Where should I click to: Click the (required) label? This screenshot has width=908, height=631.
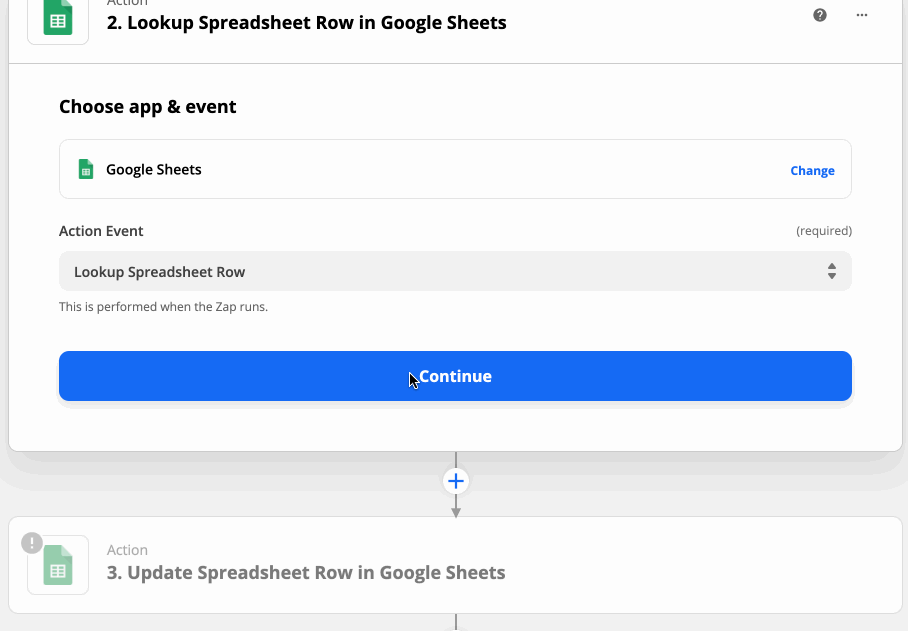pyautogui.click(x=824, y=231)
